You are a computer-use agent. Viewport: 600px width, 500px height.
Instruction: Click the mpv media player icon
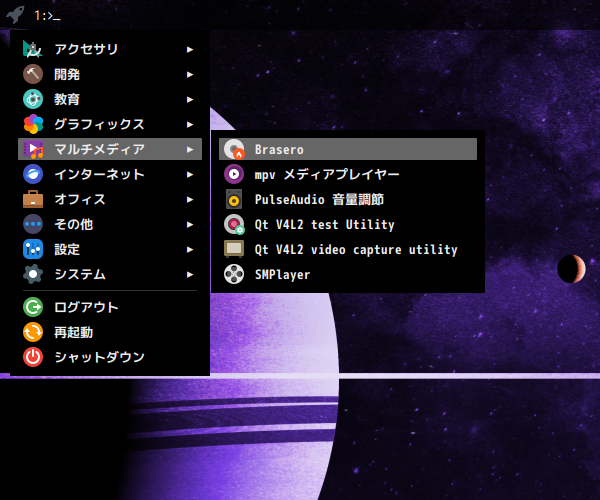pyautogui.click(x=234, y=174)
